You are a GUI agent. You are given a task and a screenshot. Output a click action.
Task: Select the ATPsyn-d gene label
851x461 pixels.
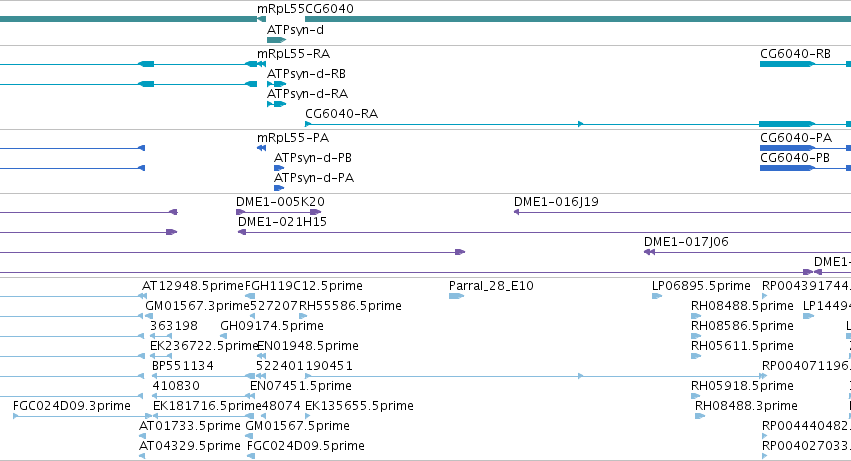tap(295, 30)
